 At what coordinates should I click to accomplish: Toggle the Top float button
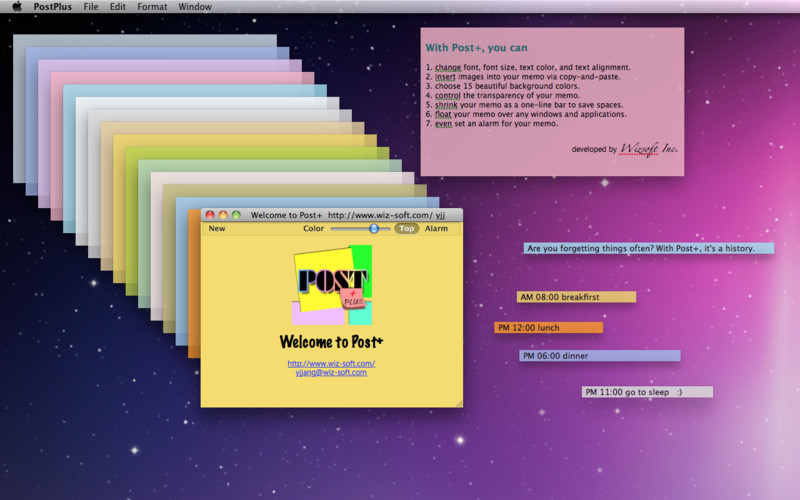click(407, 229)
